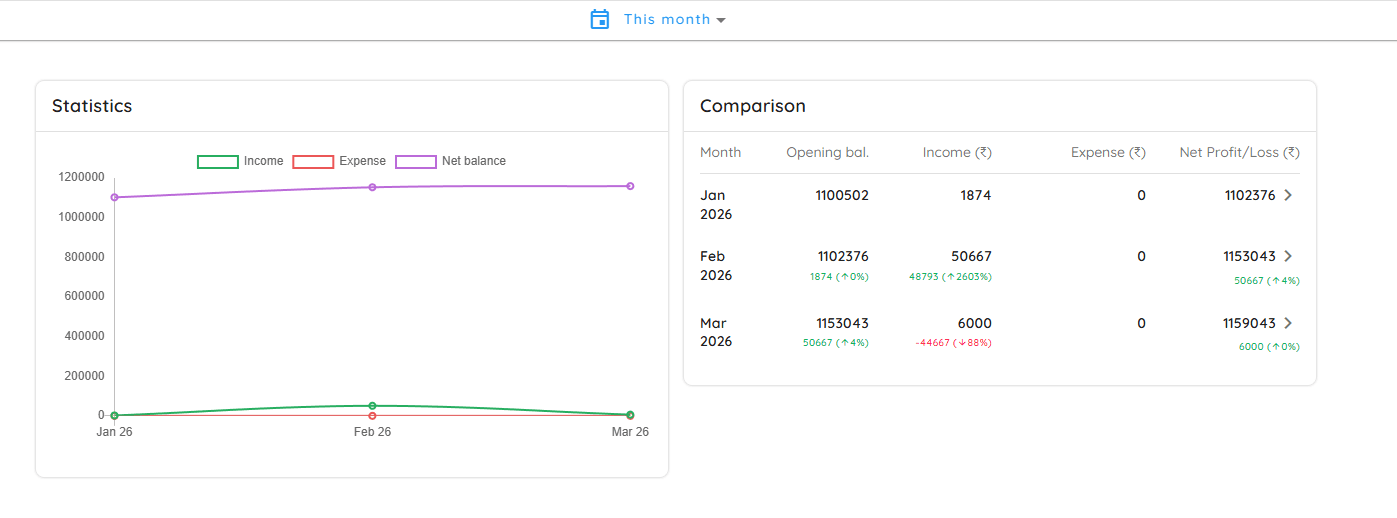
Task: Open the Mar 2026 net profit value 1159043
Action: (x=1249, y=323)
